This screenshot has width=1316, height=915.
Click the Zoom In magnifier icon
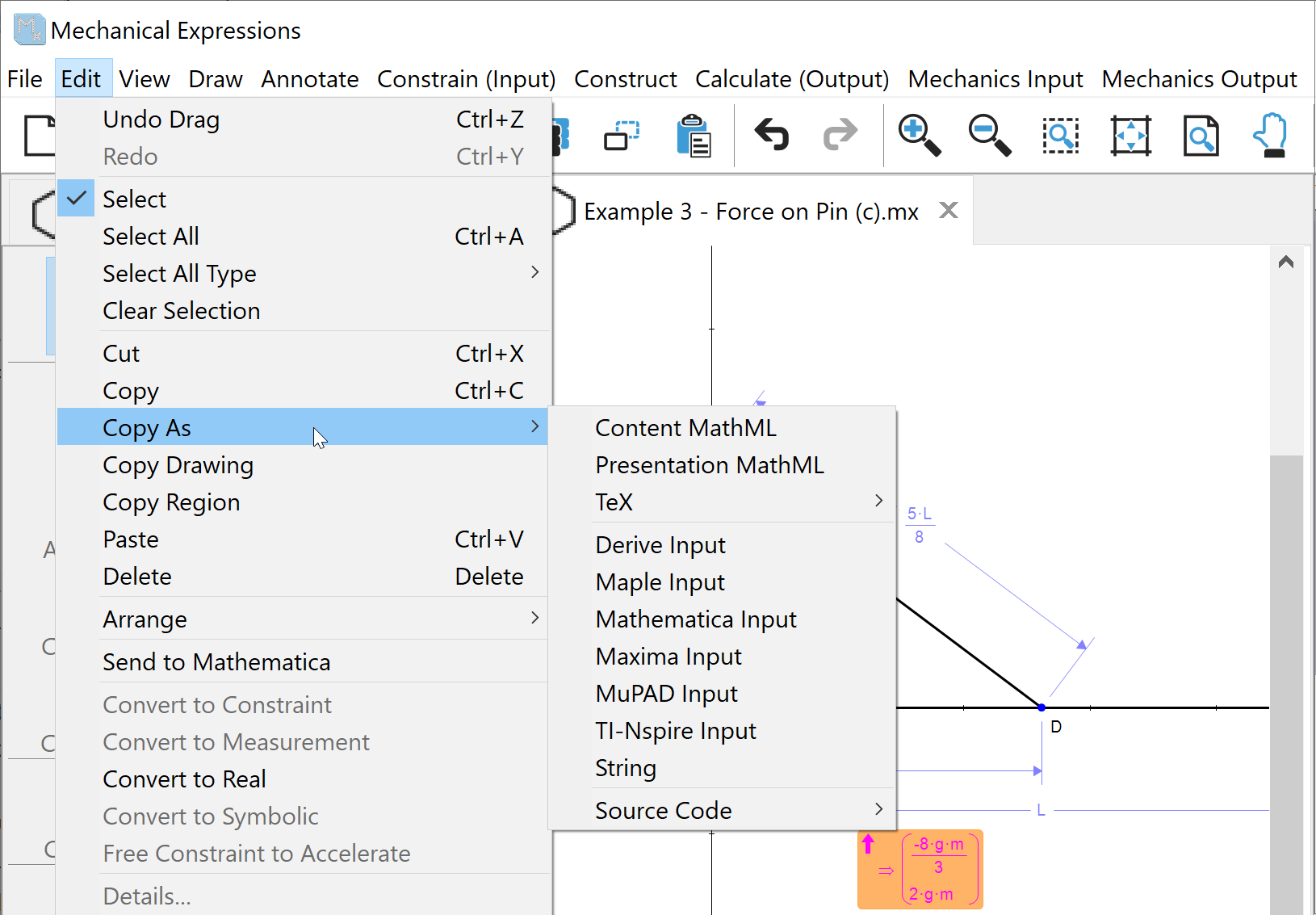pyautogui.click(x=919, y=135)
